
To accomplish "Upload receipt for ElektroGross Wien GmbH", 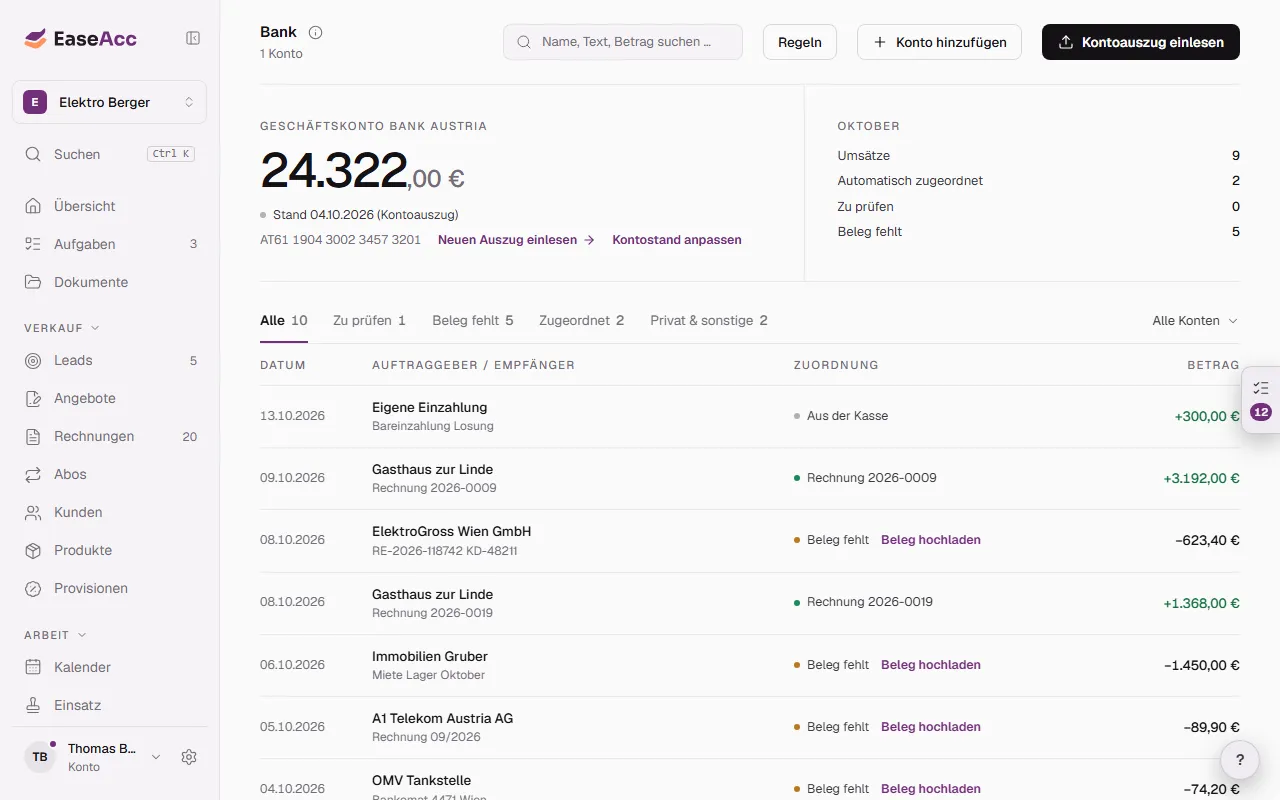I will 931,540.
